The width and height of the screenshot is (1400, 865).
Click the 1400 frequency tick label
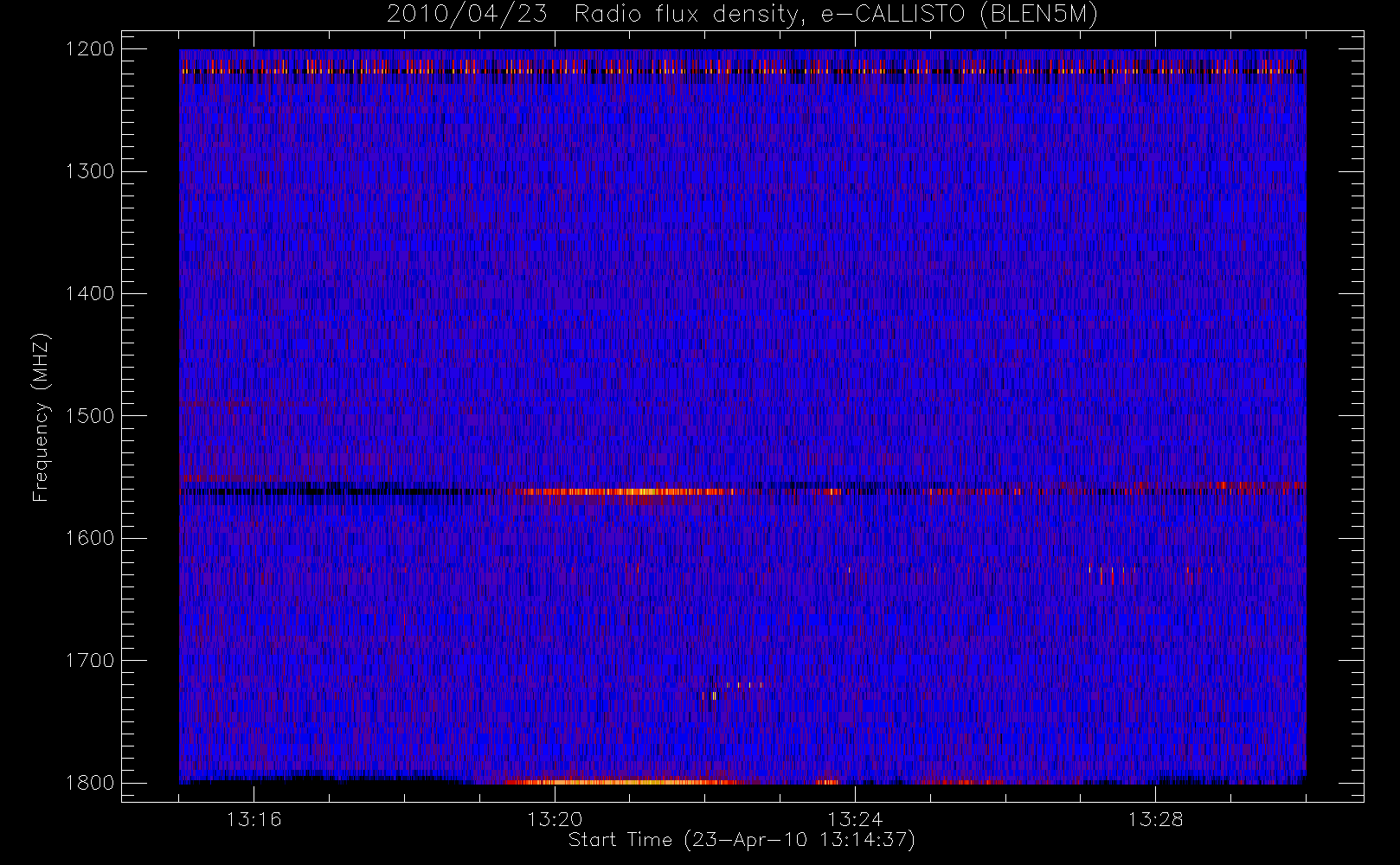point(90,294)
